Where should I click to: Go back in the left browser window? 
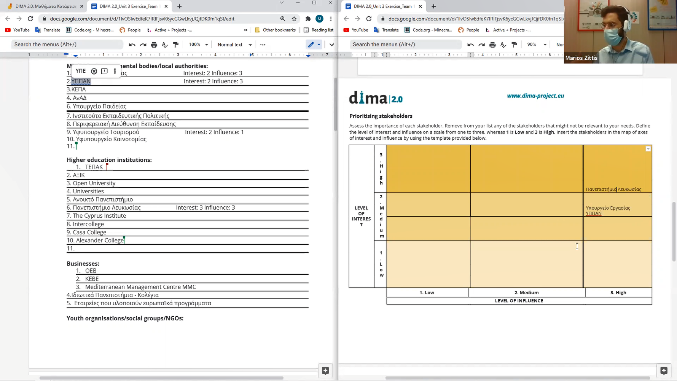click(x=7, y=19)
